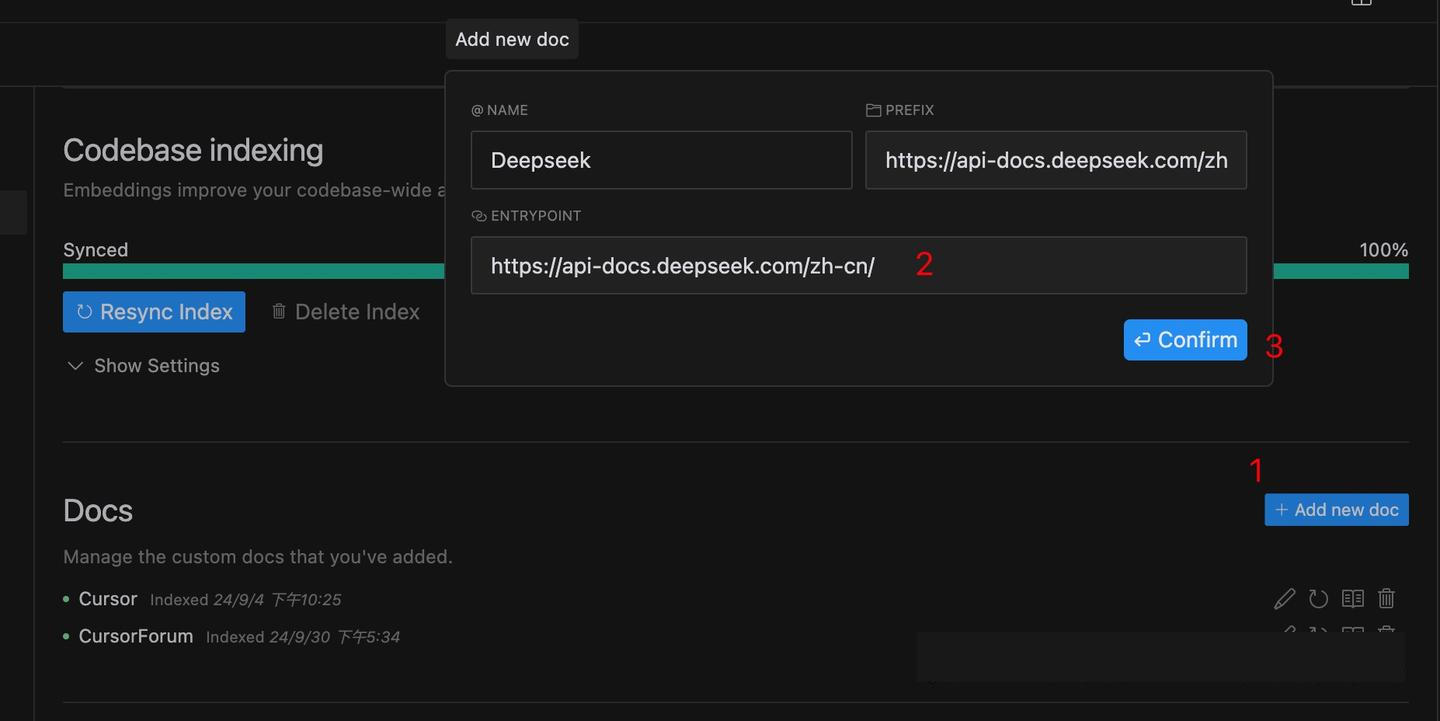Click the folder icon beside the PREFIX label

[873, 110]
